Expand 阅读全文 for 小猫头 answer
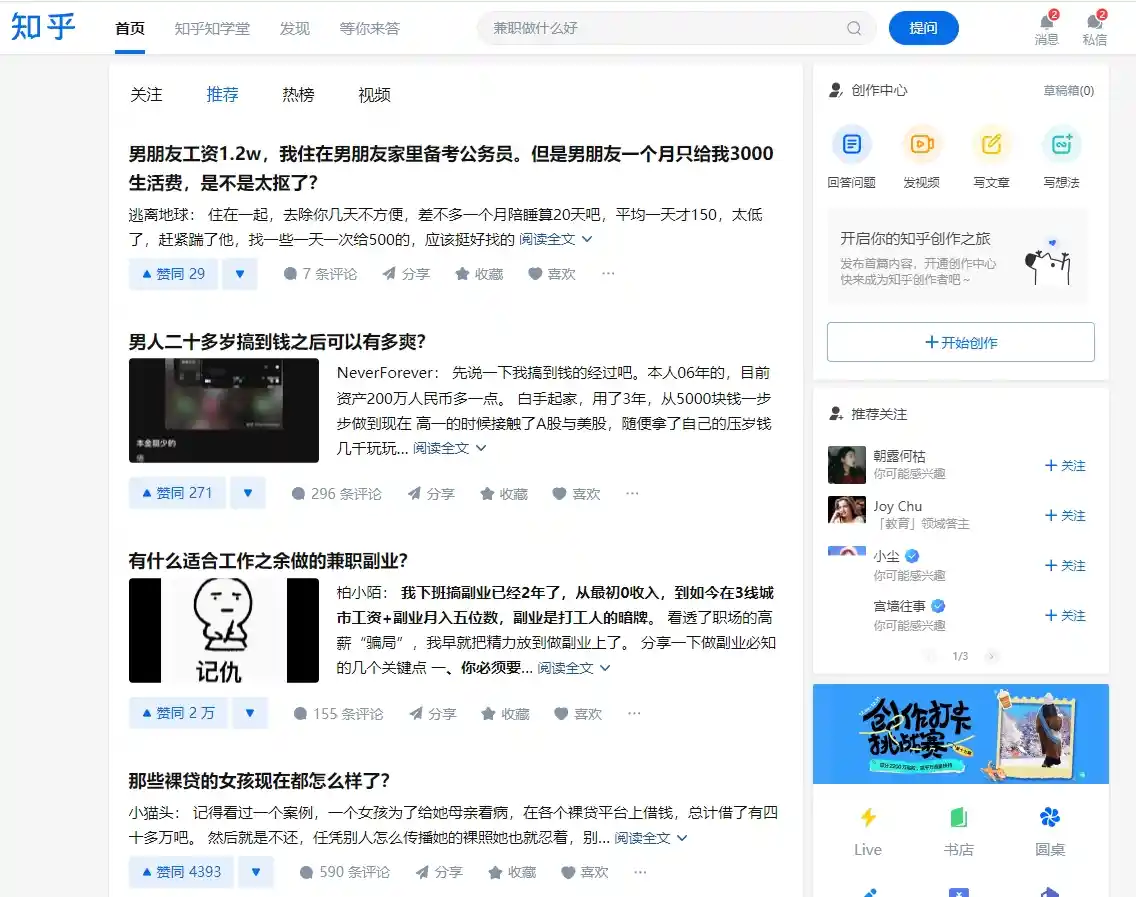This screenshot has width=1136, height=897. [x=651, y=838]
